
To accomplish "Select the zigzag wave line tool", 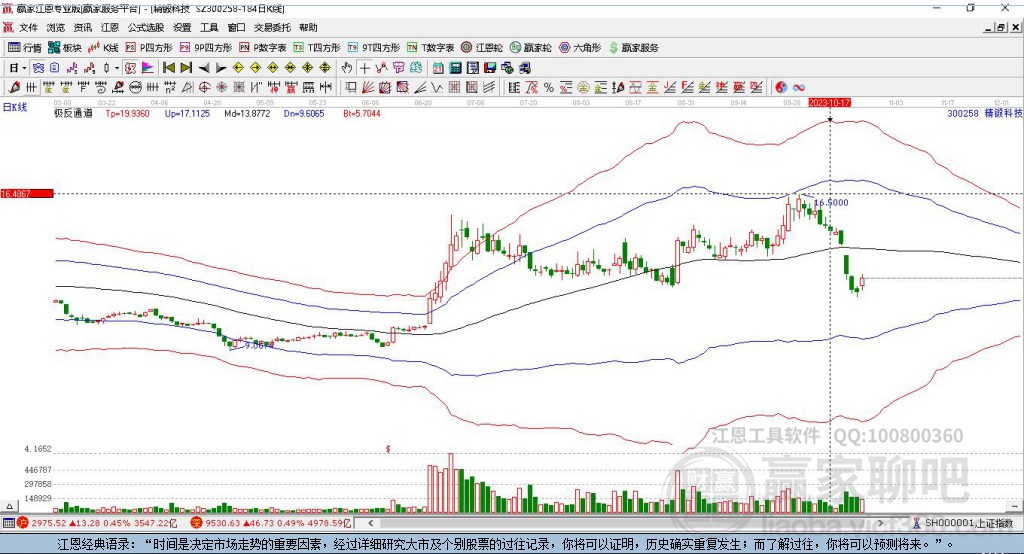I will 437,88.
